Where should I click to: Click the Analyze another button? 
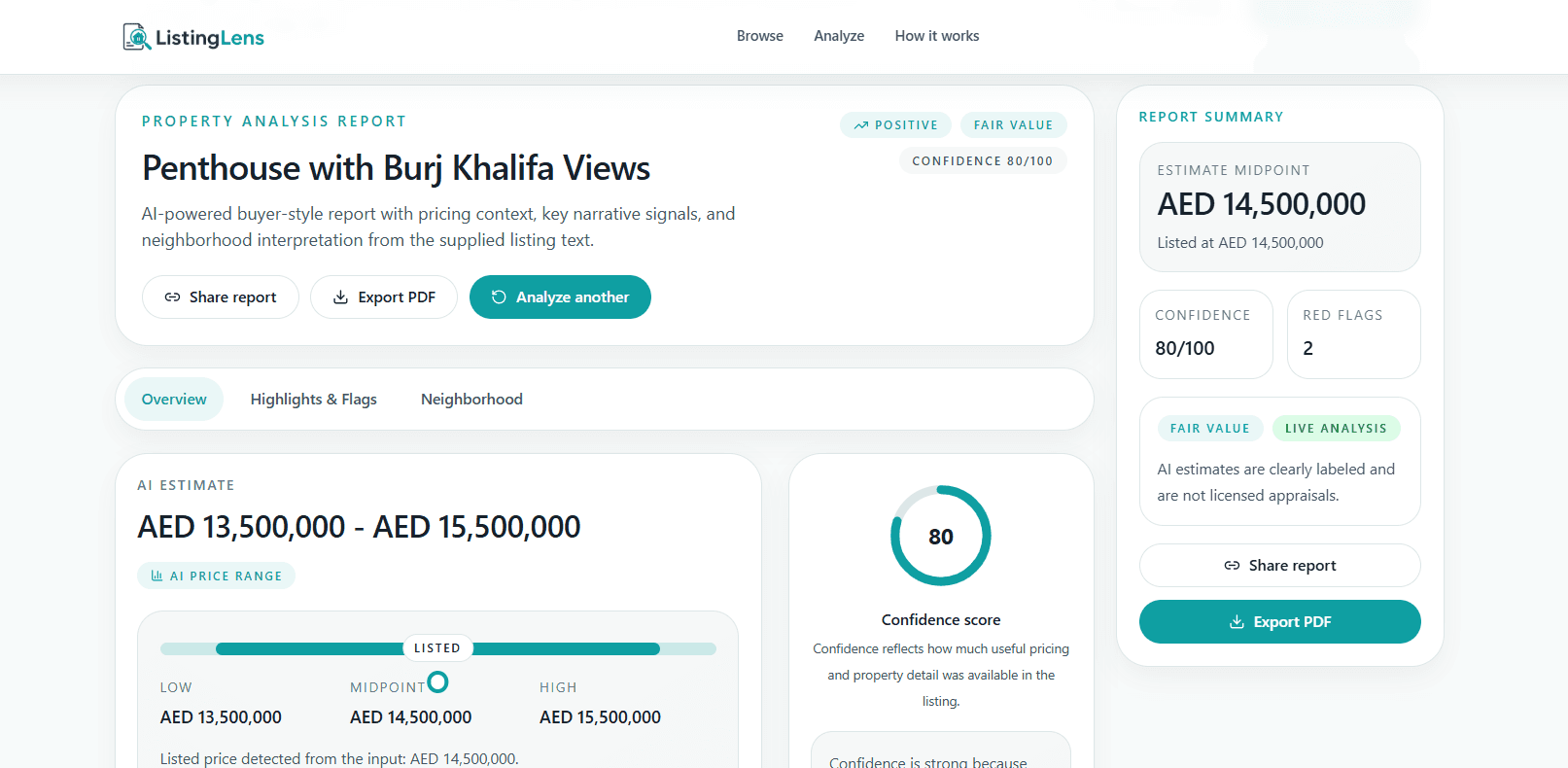pos(560,297)
